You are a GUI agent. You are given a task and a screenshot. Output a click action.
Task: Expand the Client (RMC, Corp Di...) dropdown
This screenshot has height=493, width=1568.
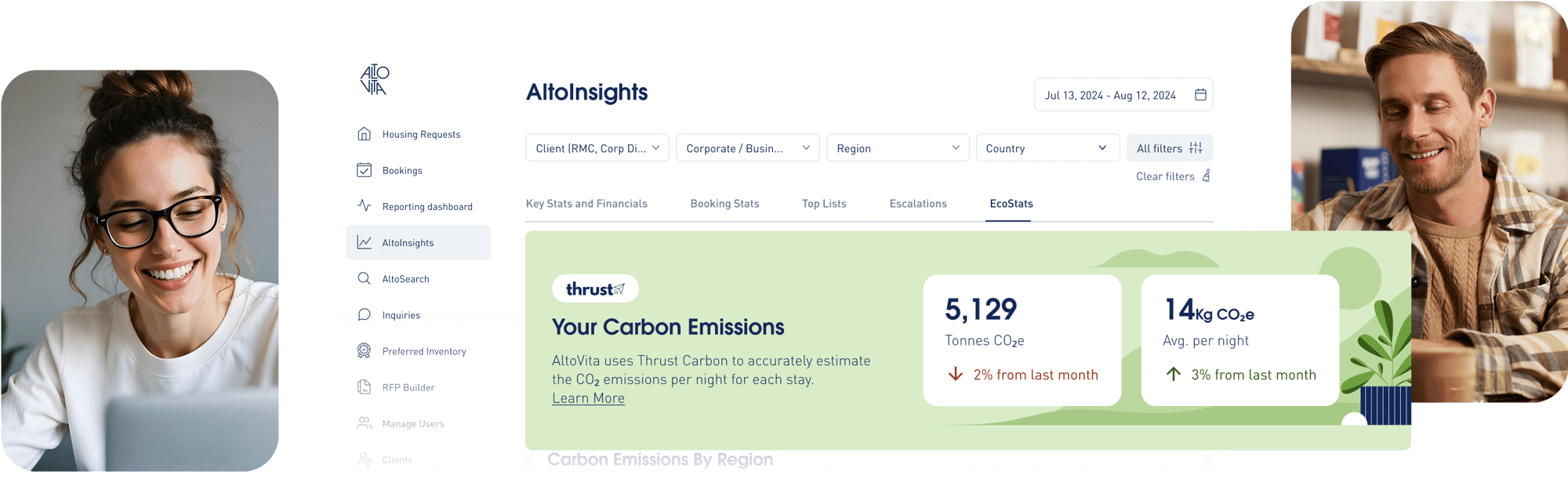point(597,148)
